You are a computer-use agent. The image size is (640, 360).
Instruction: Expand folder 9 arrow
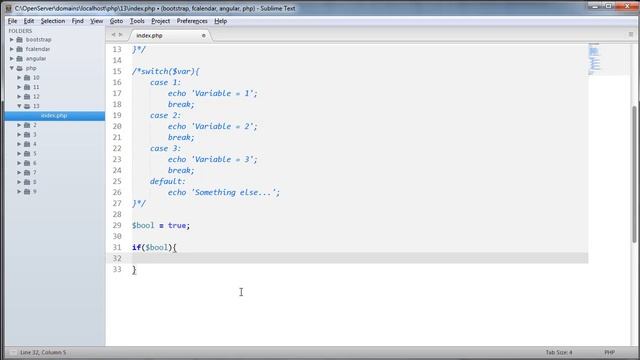19,192
